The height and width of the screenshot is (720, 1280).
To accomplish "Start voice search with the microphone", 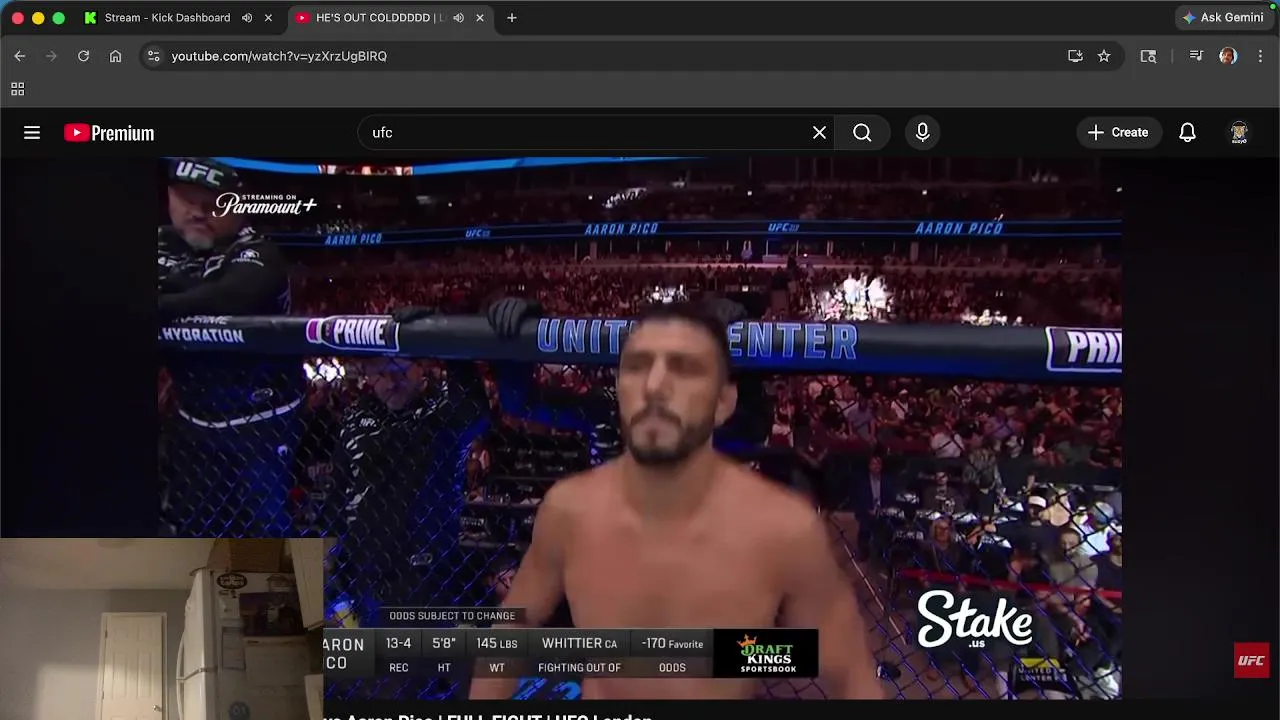I will [x=922, y=132].
